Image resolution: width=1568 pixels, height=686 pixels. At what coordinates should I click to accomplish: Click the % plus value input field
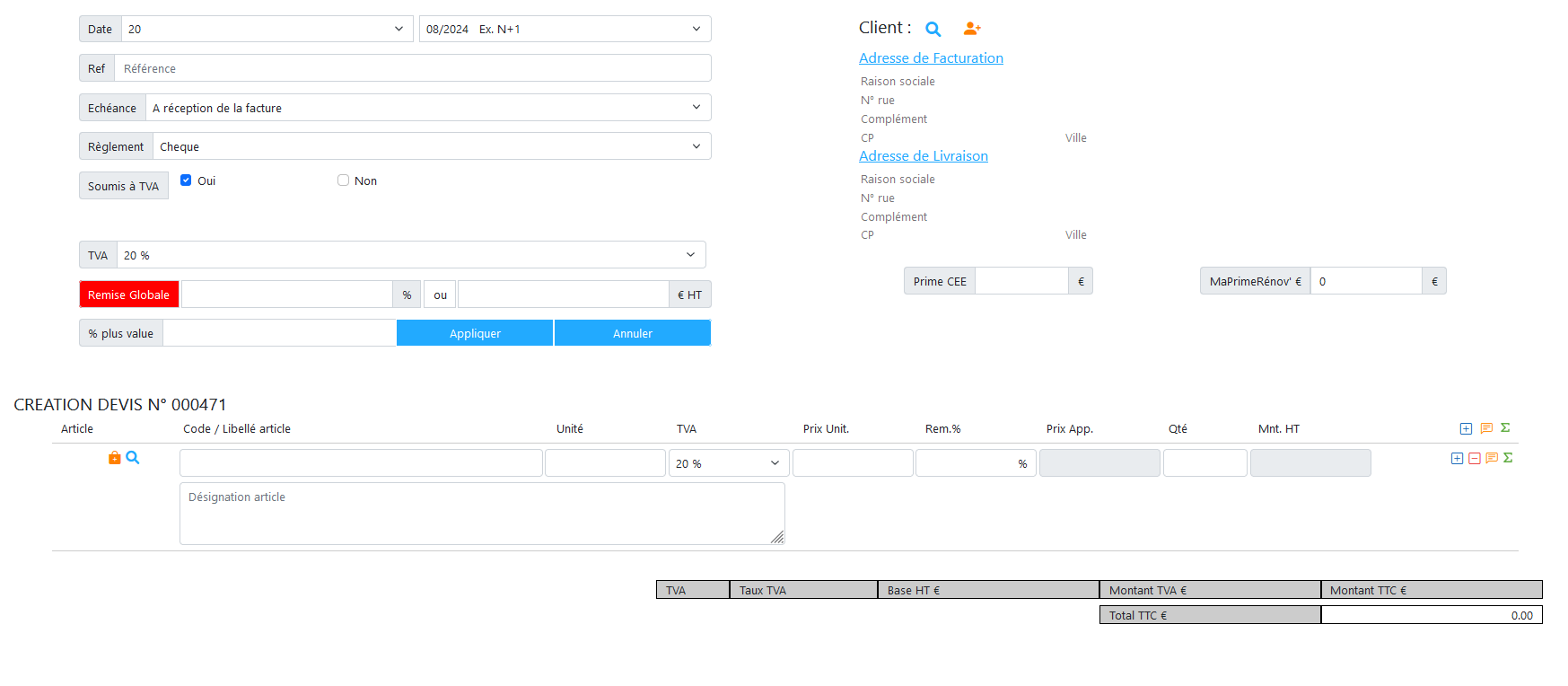coord(279,333)
